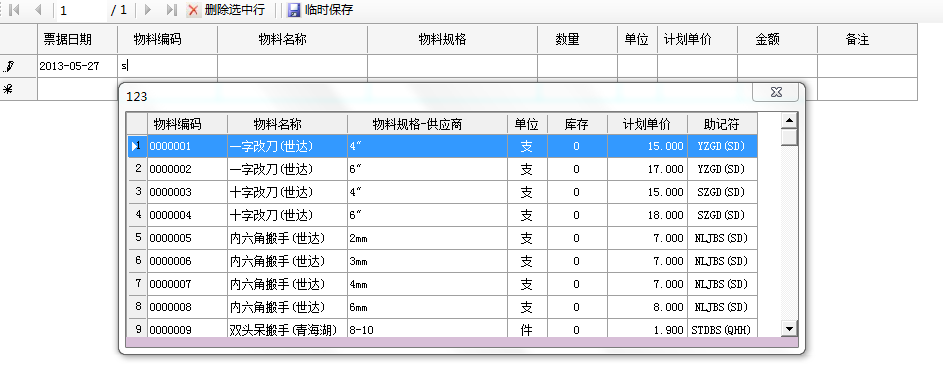Click the asterisk new row indicator

coord(8,89)
